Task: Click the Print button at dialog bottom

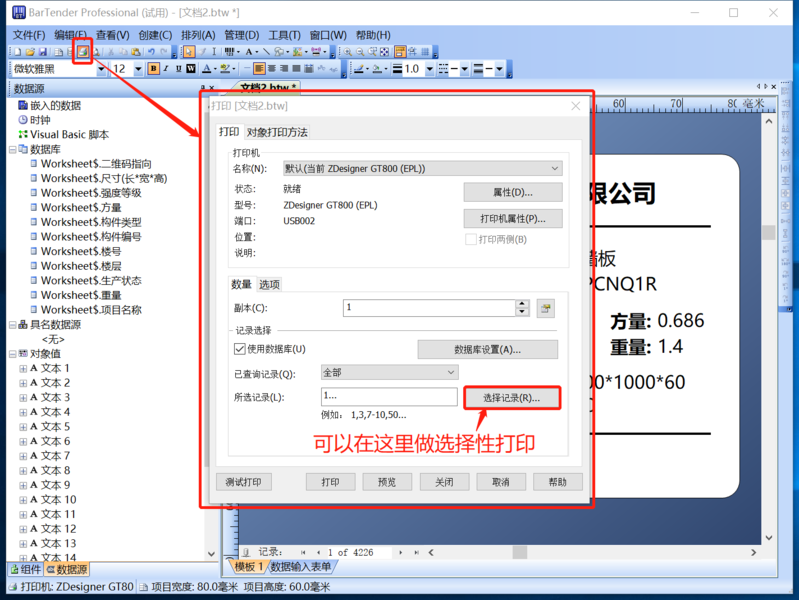Action: coord(330,482)
